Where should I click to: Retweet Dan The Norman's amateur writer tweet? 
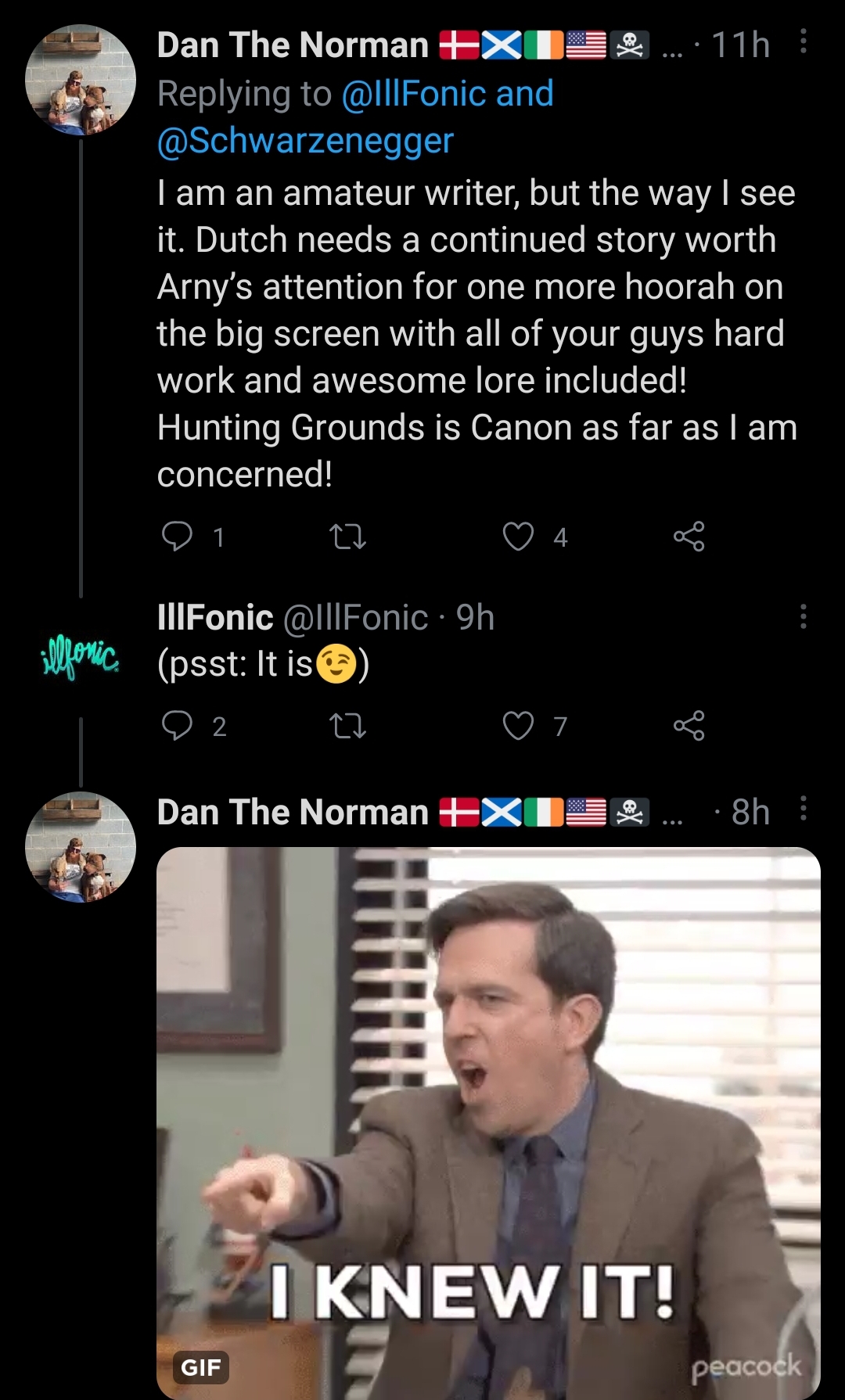(x=347, y=537)
